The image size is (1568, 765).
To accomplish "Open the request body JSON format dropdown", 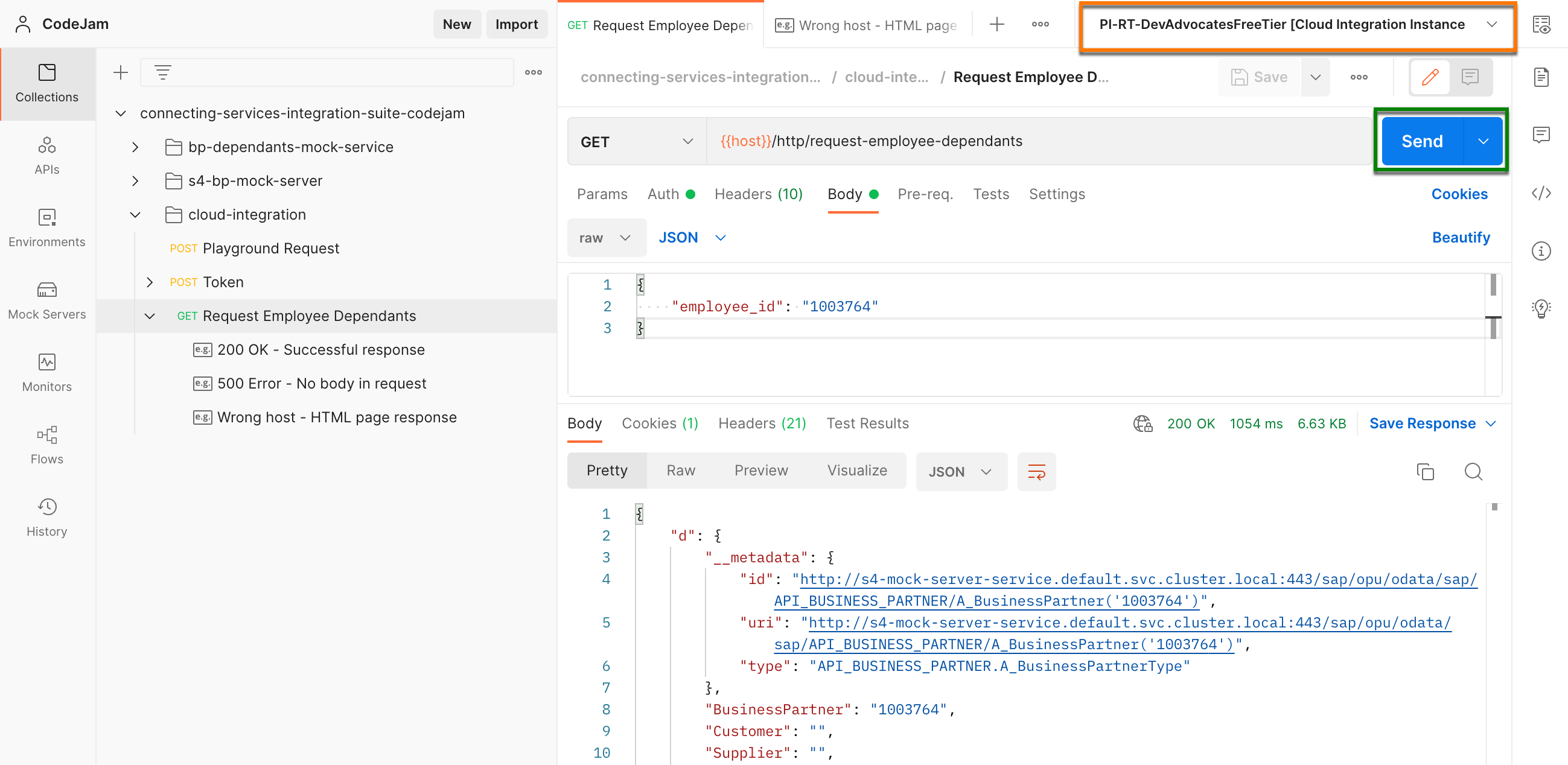I will (x=692, y=237).
